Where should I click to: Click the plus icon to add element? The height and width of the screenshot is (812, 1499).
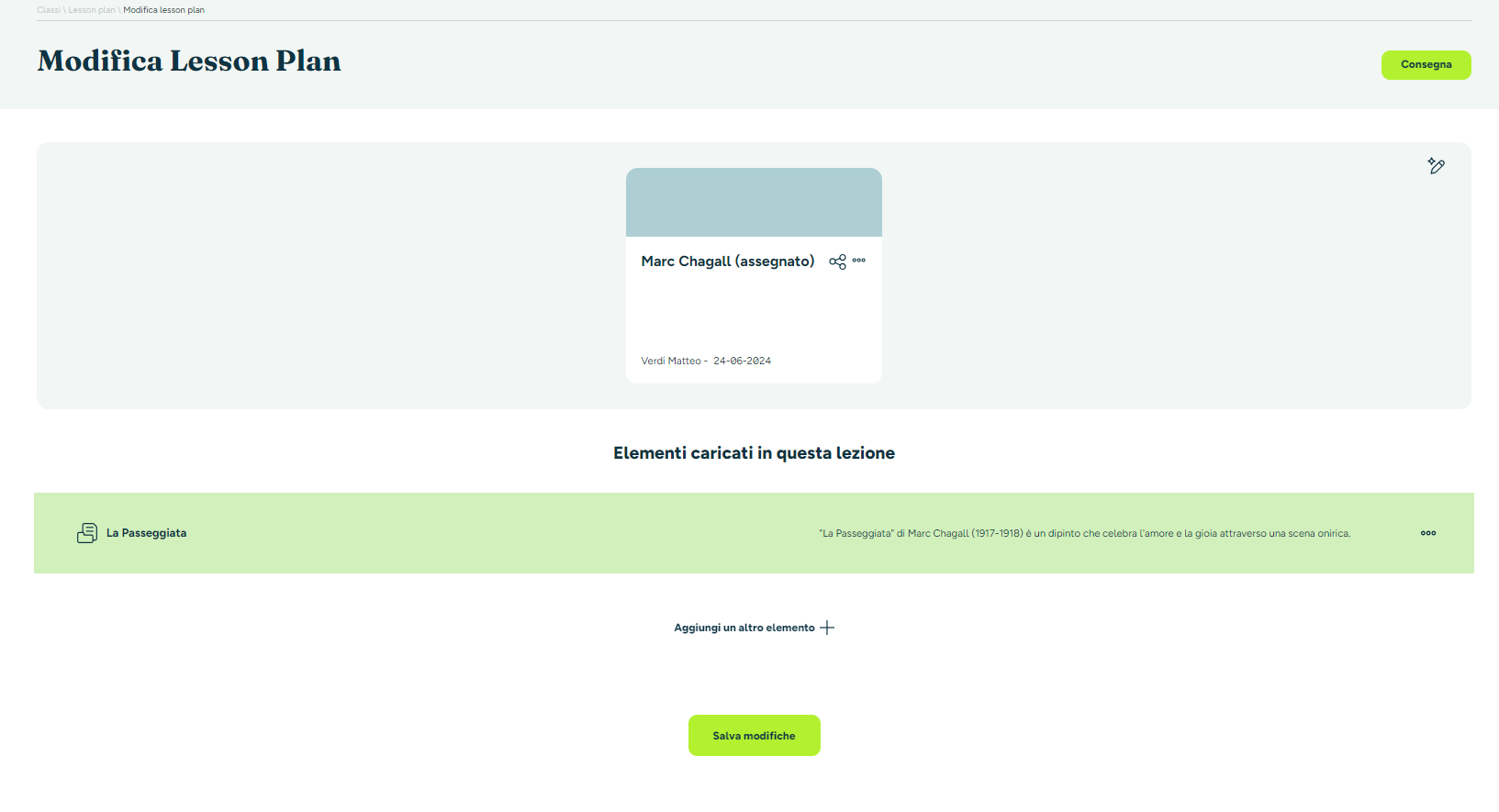coord(827,628)
